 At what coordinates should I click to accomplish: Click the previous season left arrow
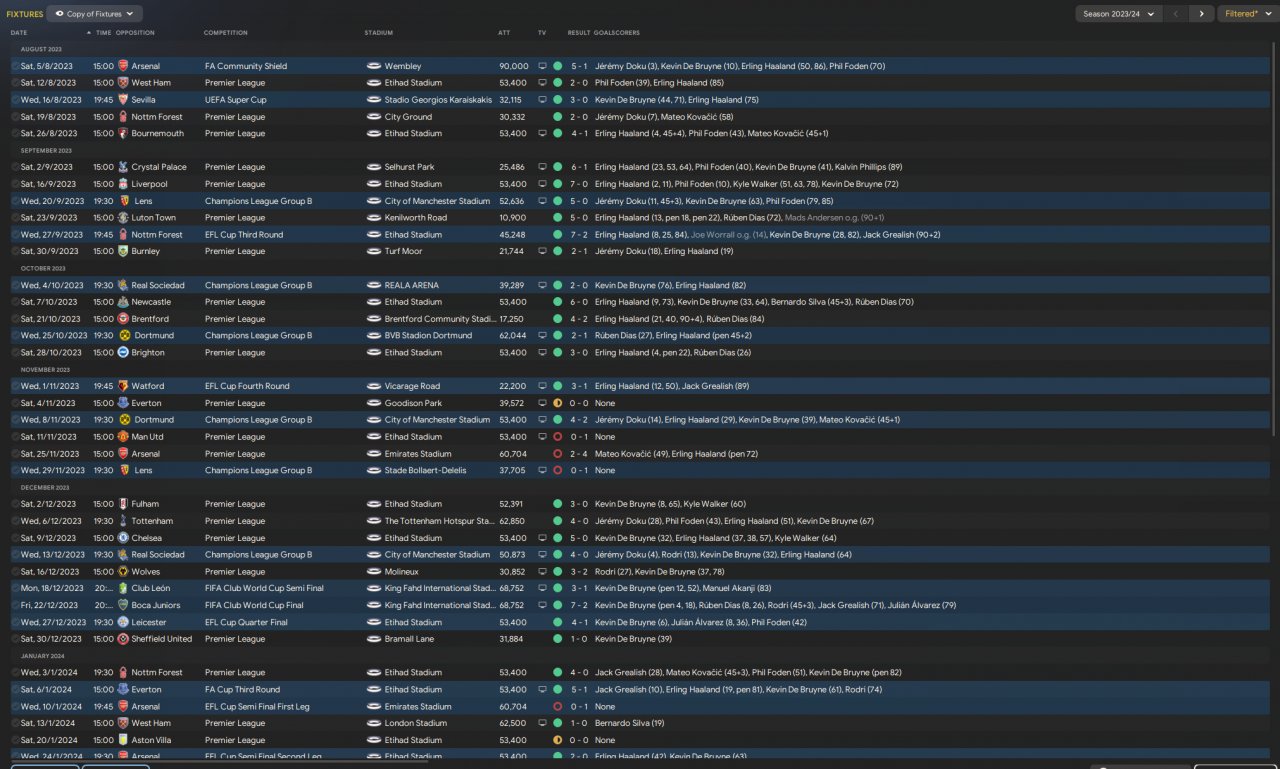point(1176,14)
